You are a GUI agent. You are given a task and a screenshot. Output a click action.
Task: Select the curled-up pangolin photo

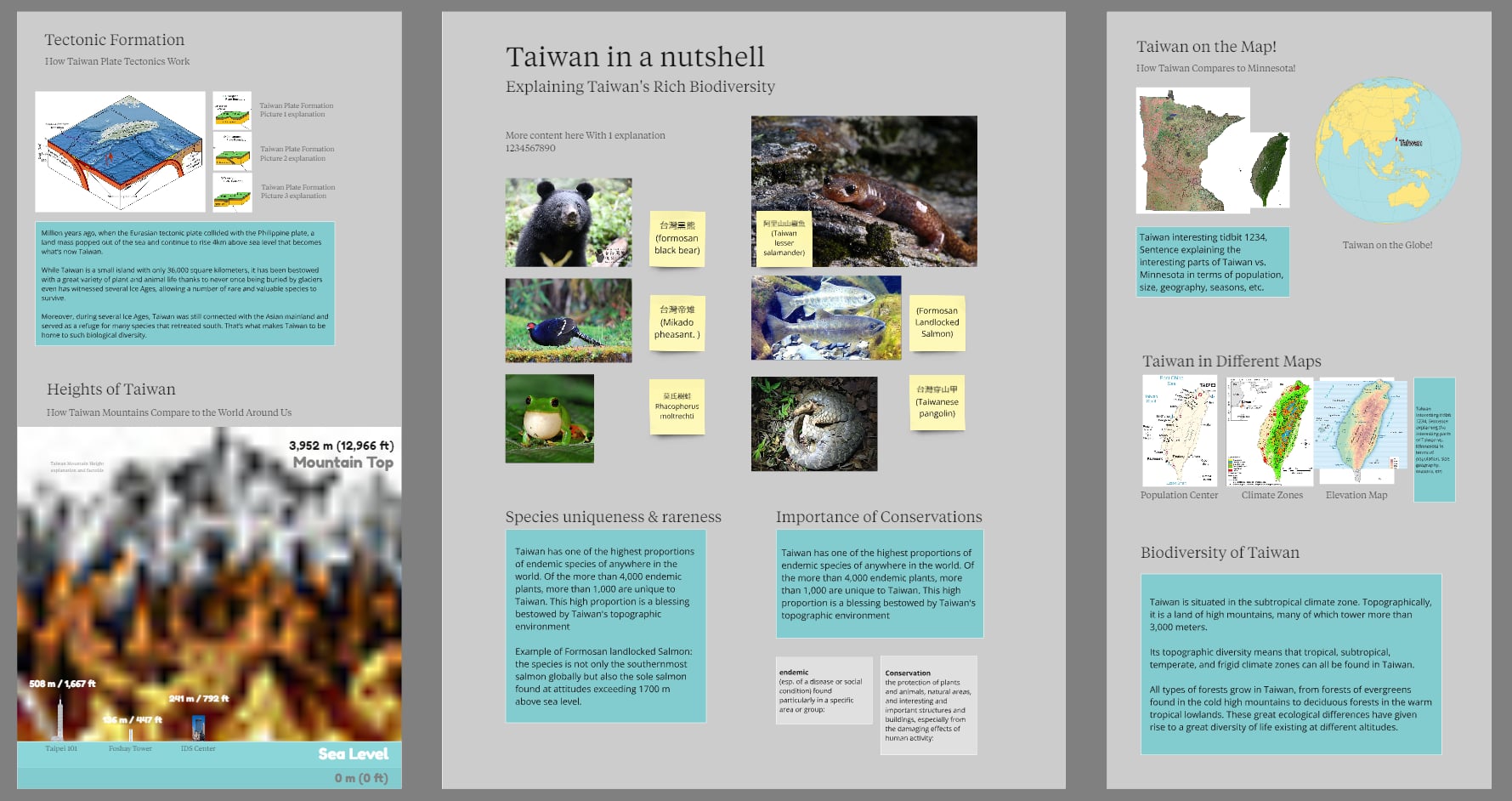813,424
